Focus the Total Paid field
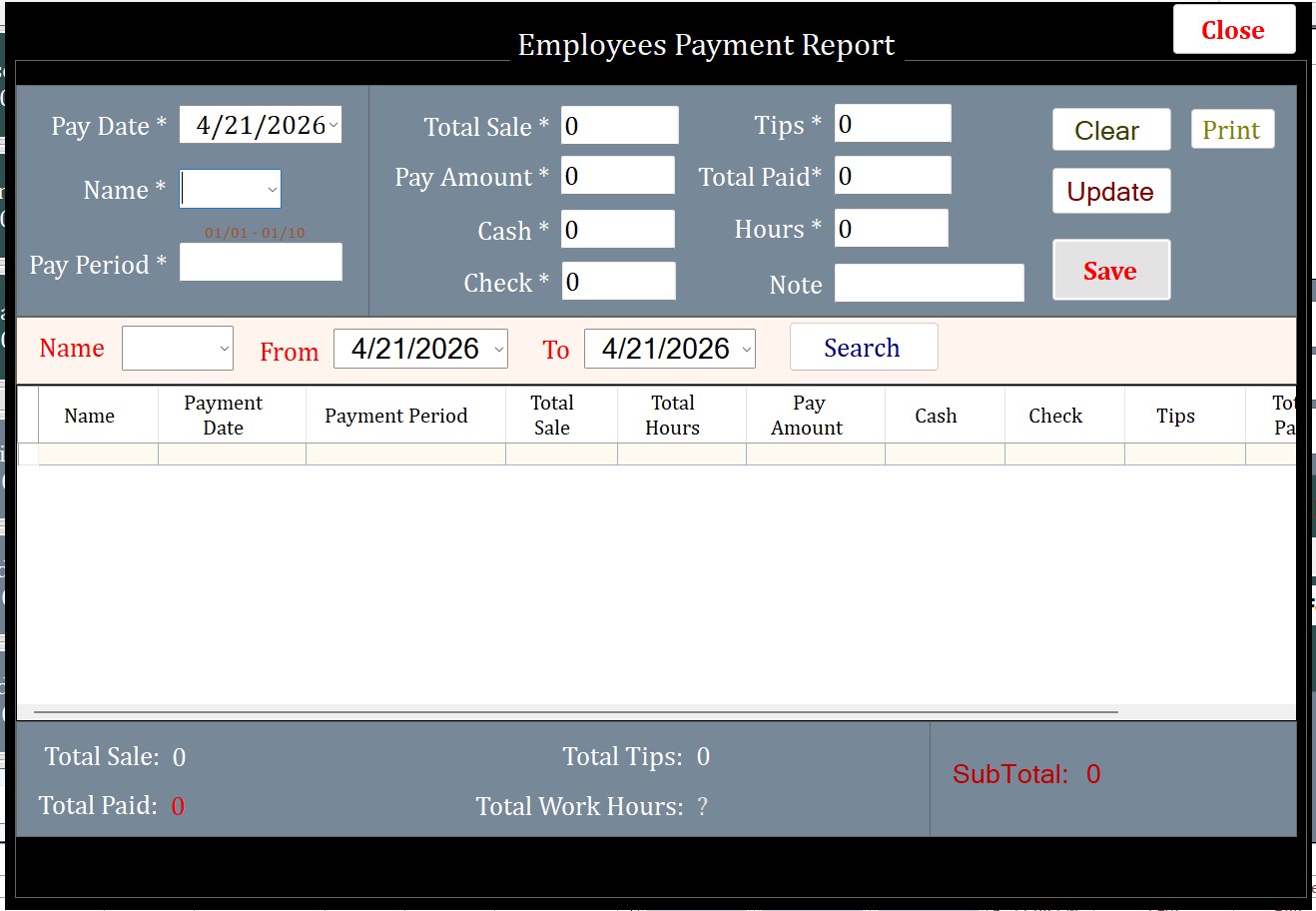Screen dimensions: 1316x911 (x=893, y=176)
